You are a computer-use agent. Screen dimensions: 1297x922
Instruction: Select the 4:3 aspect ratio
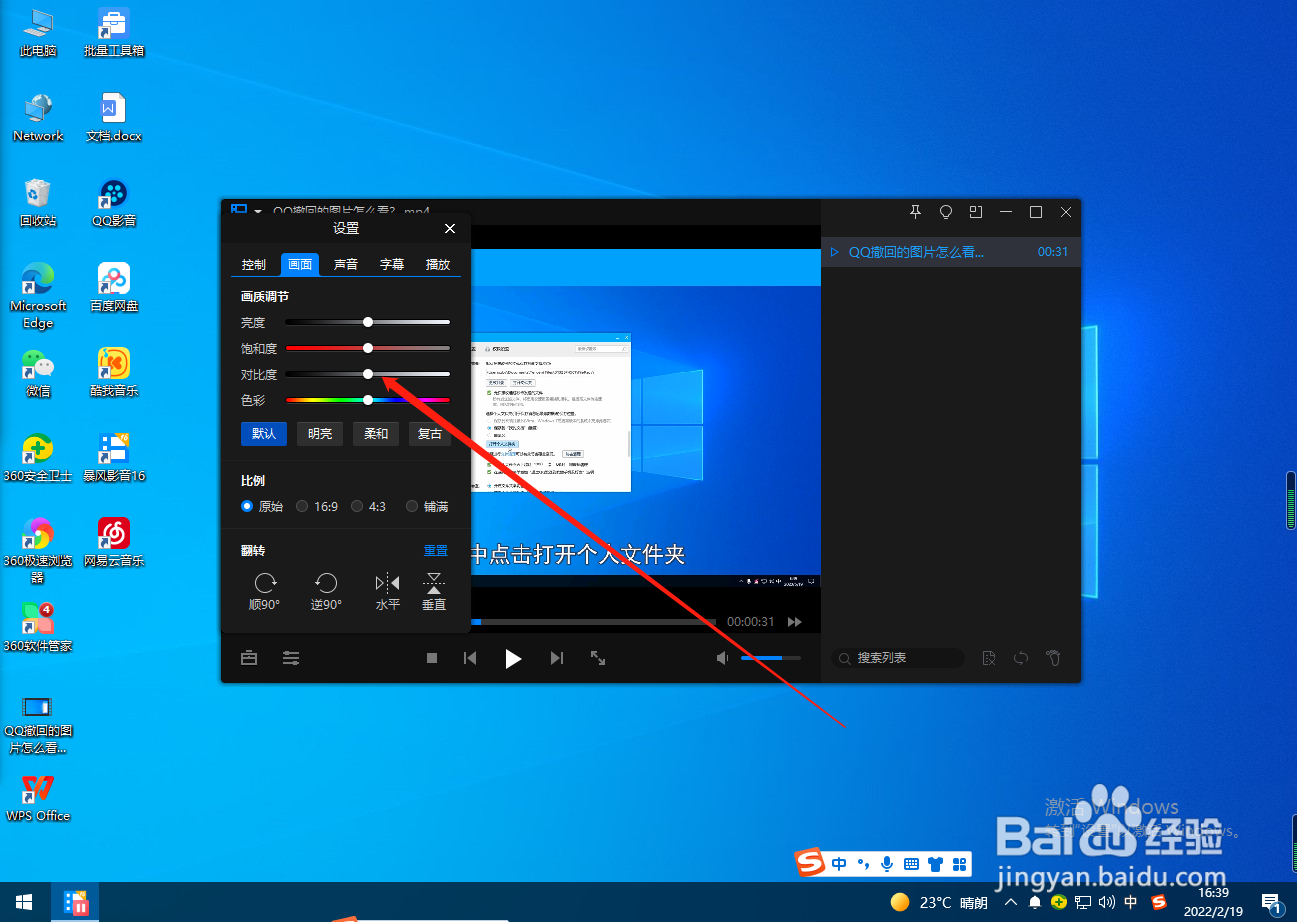point(369,507)
